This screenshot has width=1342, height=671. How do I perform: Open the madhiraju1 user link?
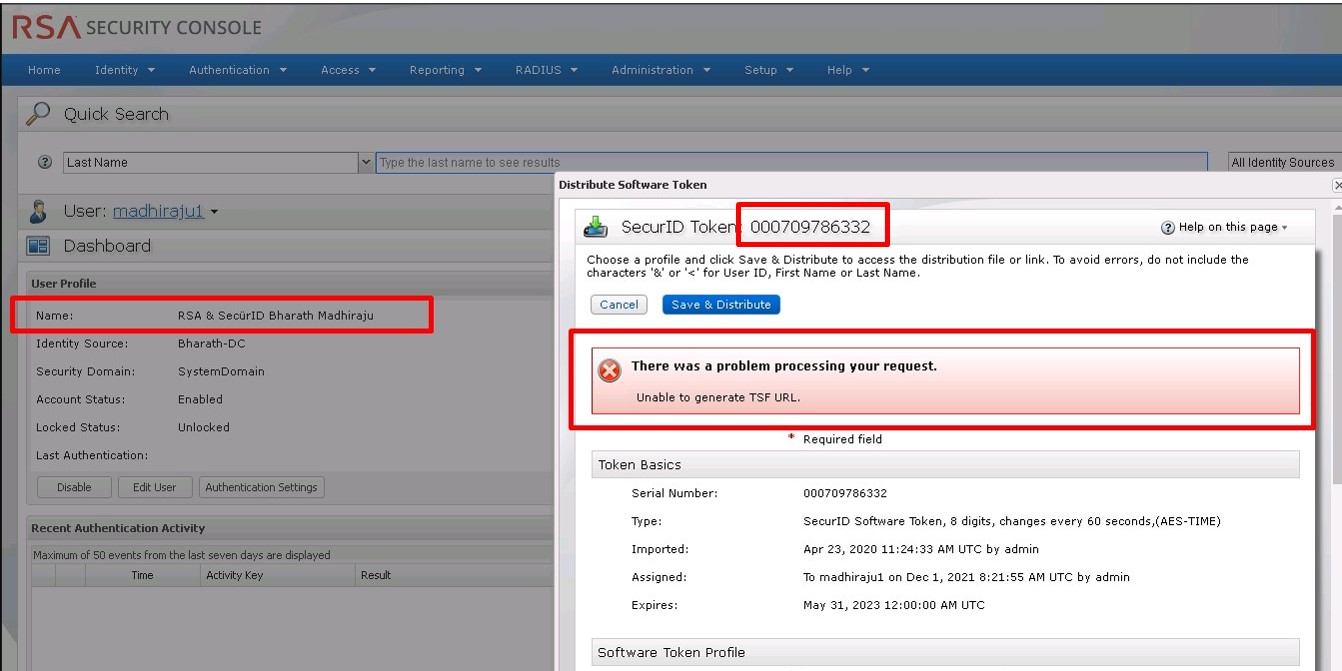158,211
